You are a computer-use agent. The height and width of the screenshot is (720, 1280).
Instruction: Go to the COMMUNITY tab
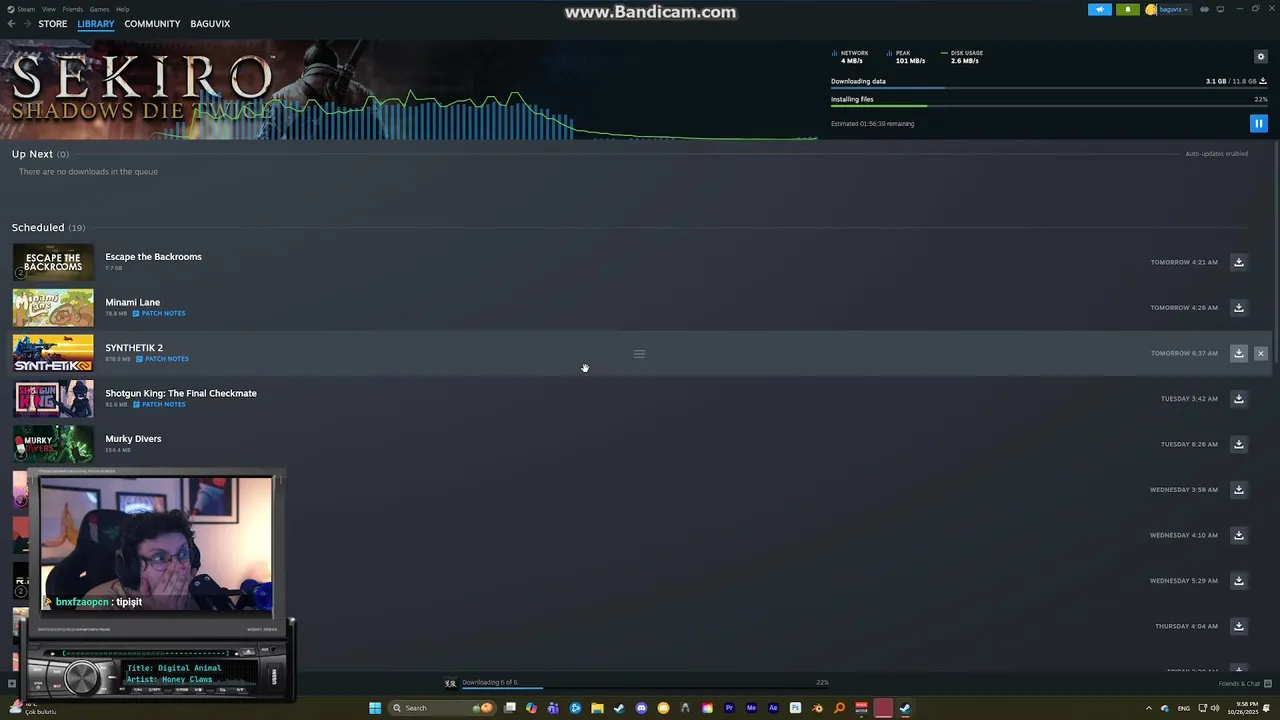tap(152, 24)
